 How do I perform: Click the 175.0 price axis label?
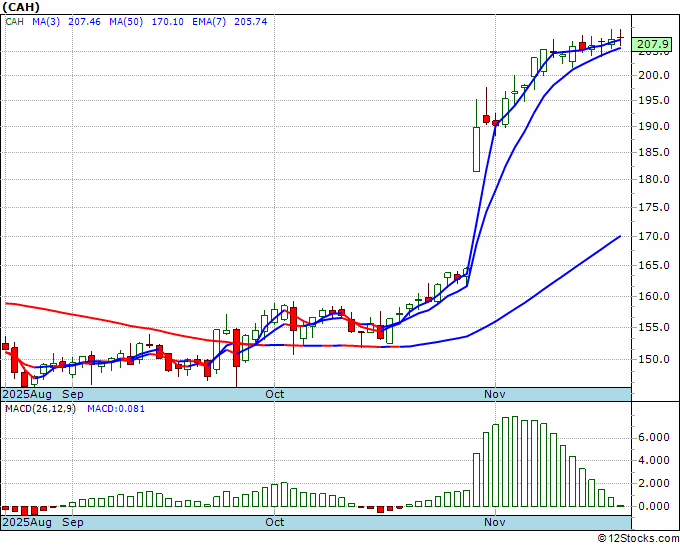pos(654,208)
